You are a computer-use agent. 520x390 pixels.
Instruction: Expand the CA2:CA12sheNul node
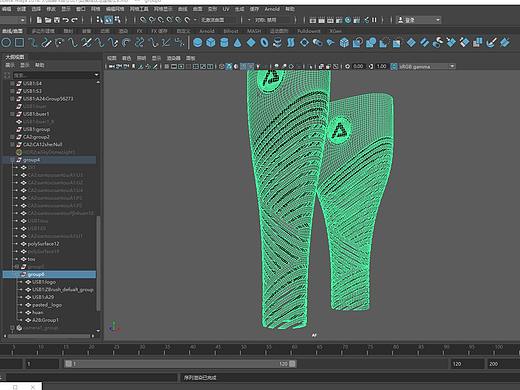(12, 145)
